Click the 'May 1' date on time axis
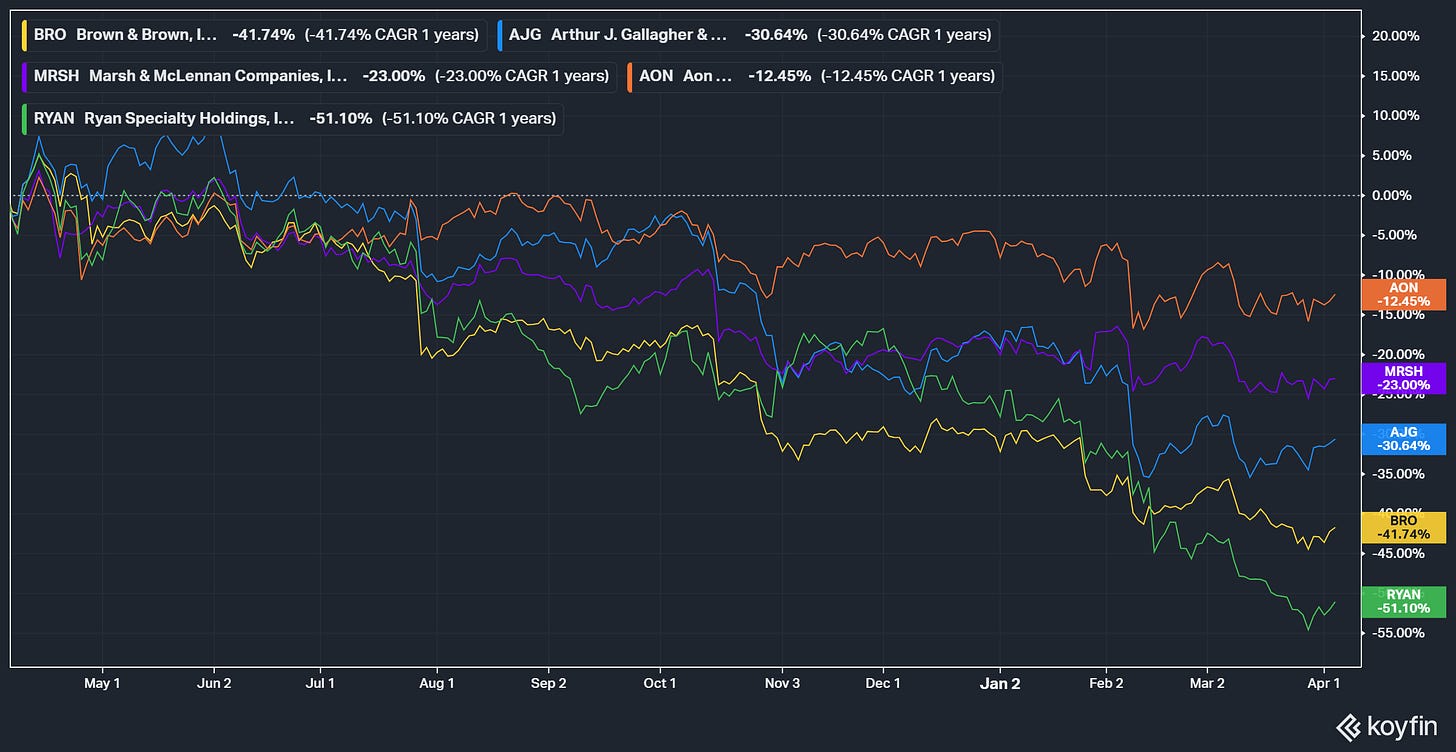 (x=103, y=684)
